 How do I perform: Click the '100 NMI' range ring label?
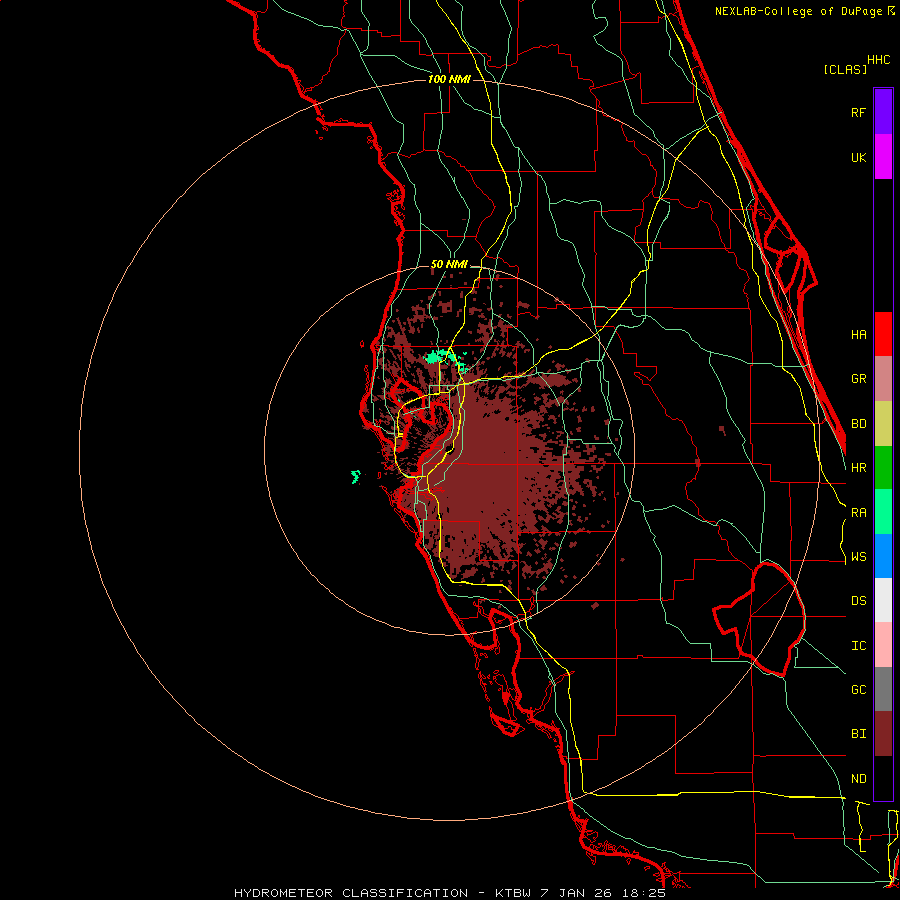point(449,79)
